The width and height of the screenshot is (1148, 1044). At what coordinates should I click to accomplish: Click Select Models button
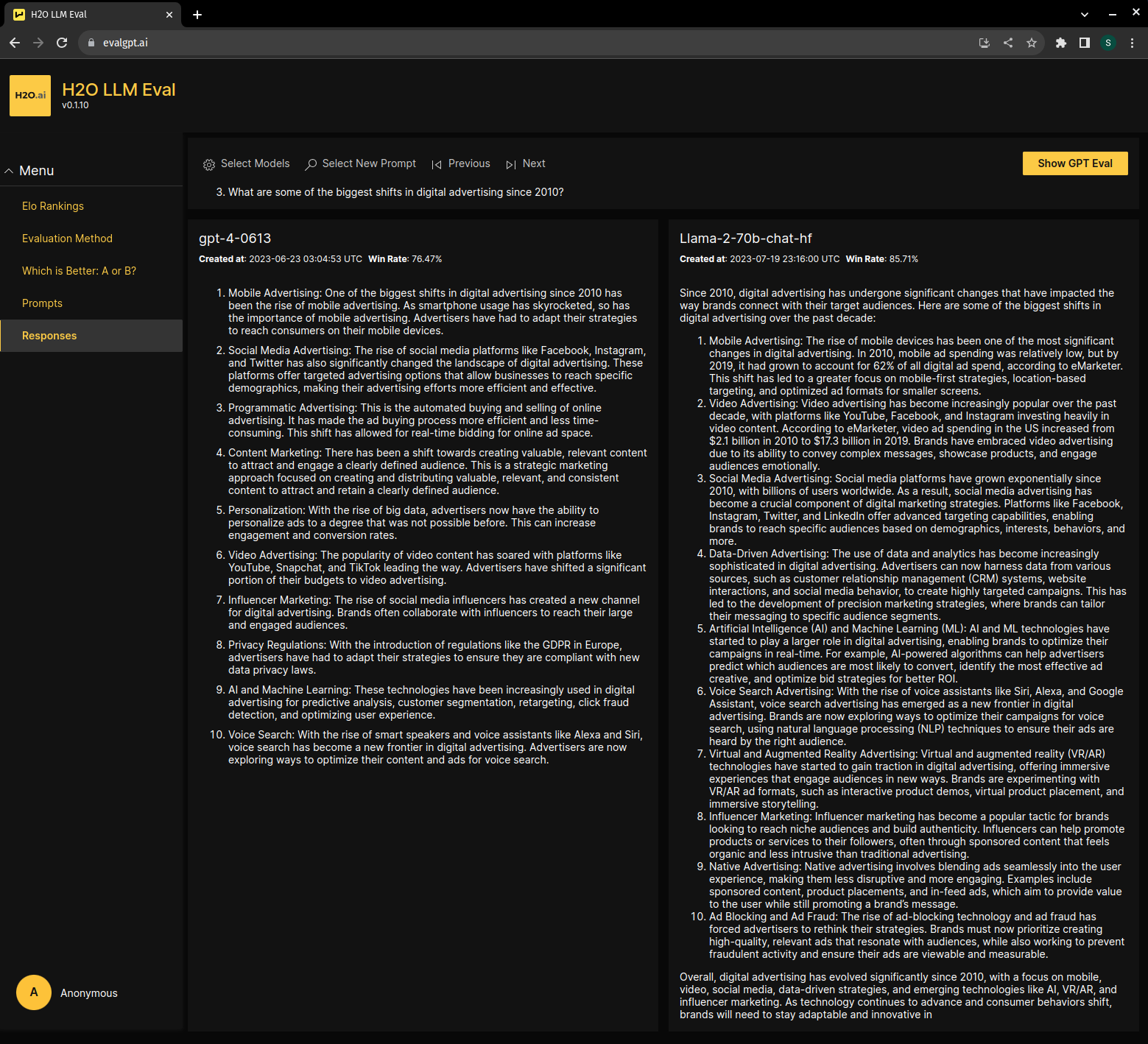(x=246, y=163)
